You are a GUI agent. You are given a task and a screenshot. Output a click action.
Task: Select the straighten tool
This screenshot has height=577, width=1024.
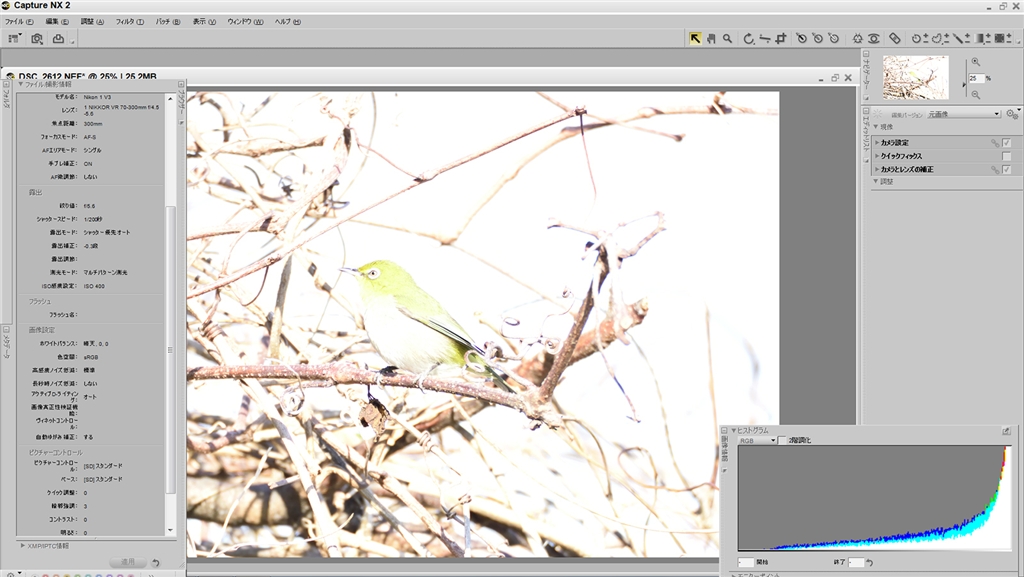point(765,39)
